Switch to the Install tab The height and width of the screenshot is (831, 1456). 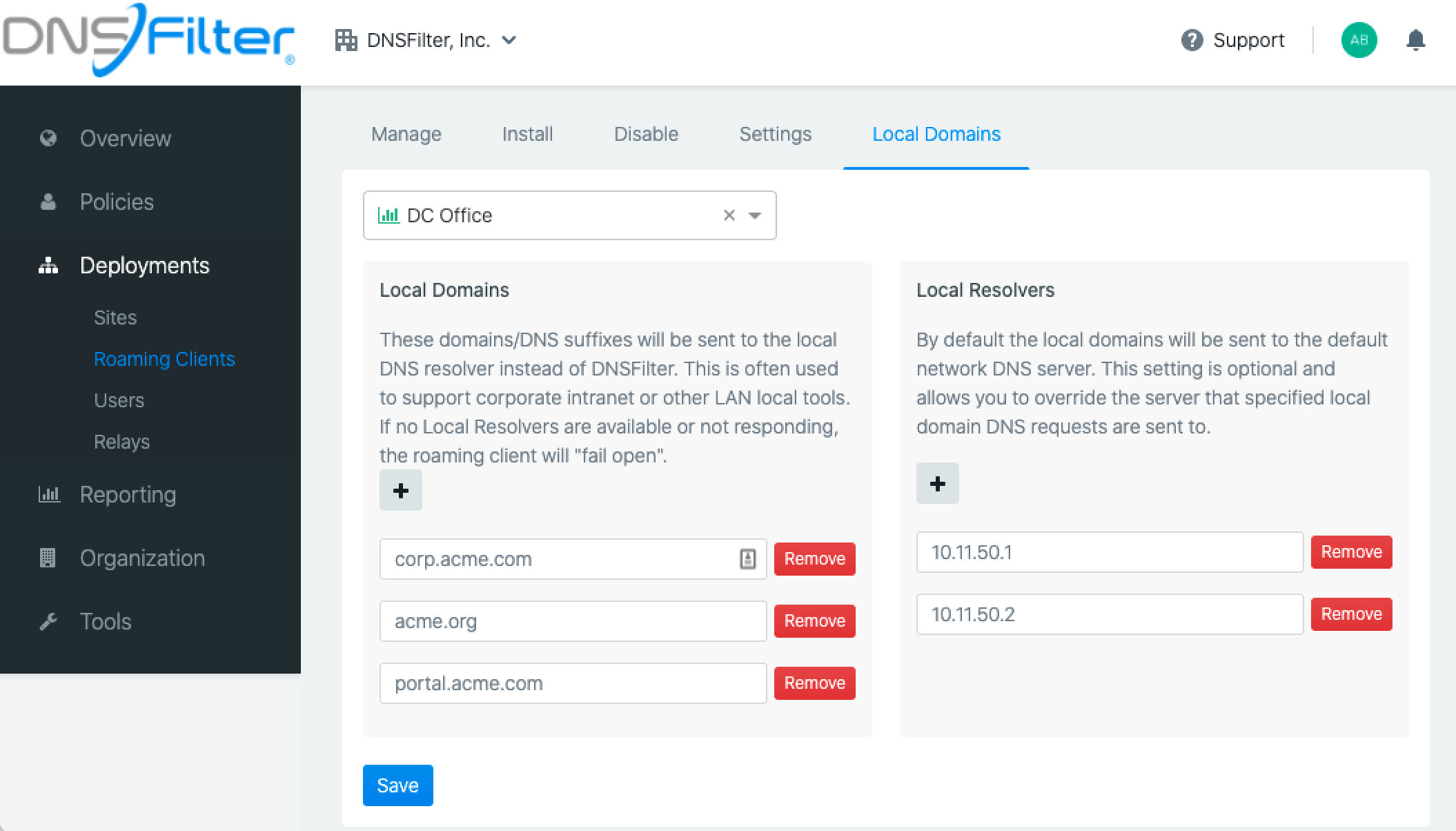point(527,134)
